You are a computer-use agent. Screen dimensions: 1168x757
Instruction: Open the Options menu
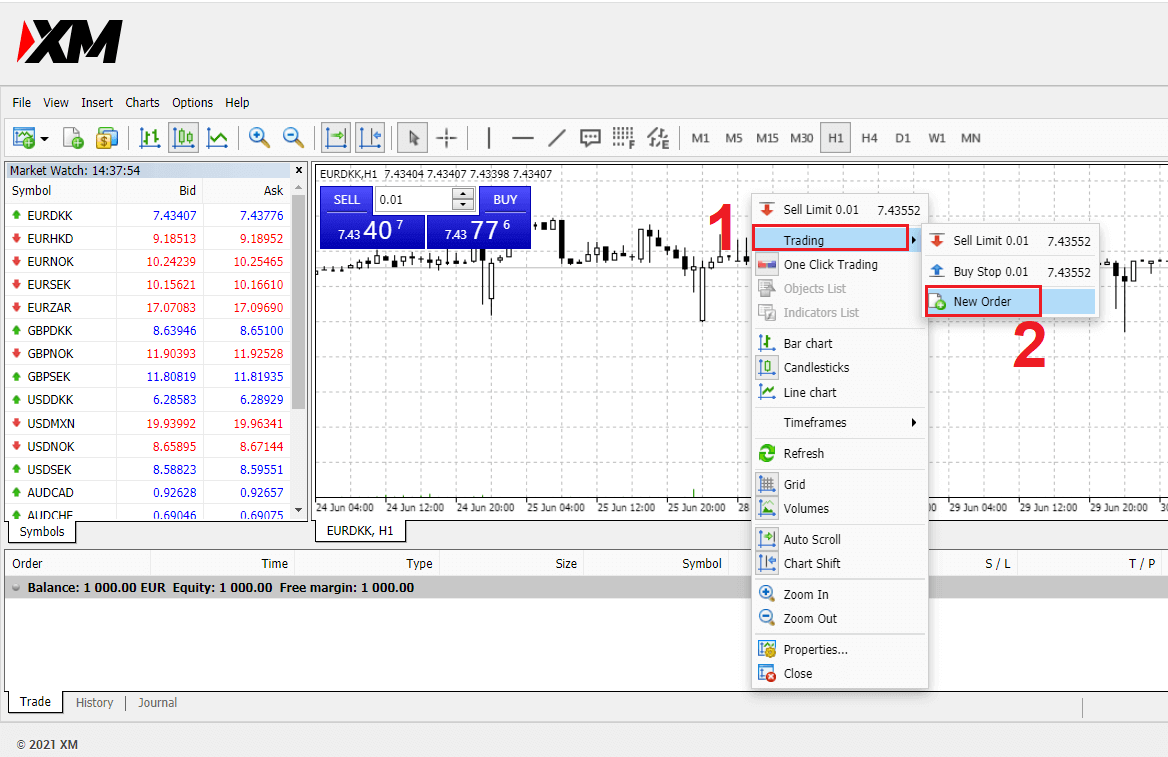point(192,103)
